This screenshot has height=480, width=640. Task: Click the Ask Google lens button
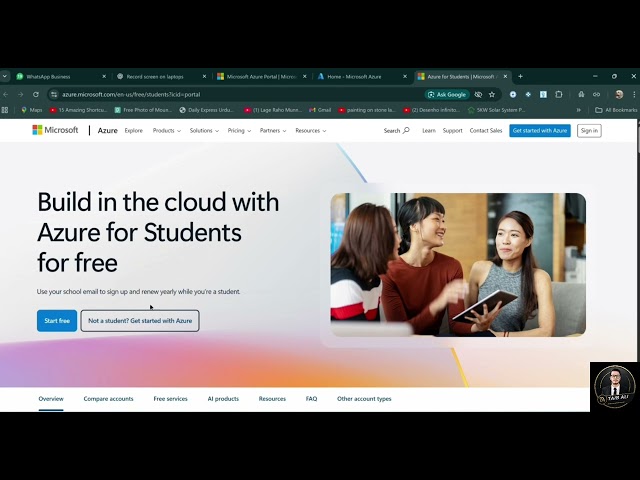coord(447,94)
